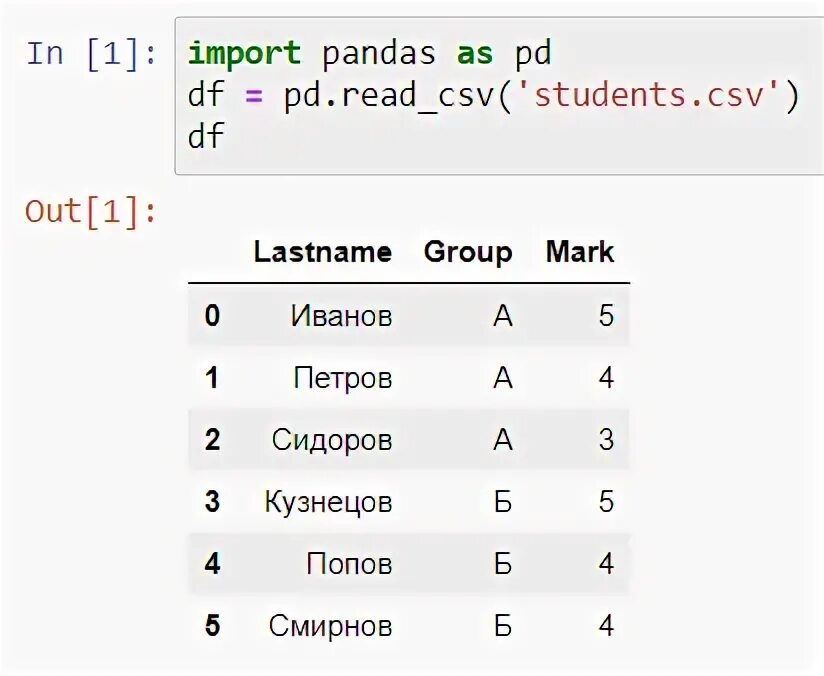Click the Кузнецов lastname cell

pyautogui.click(x=328, y=502)
